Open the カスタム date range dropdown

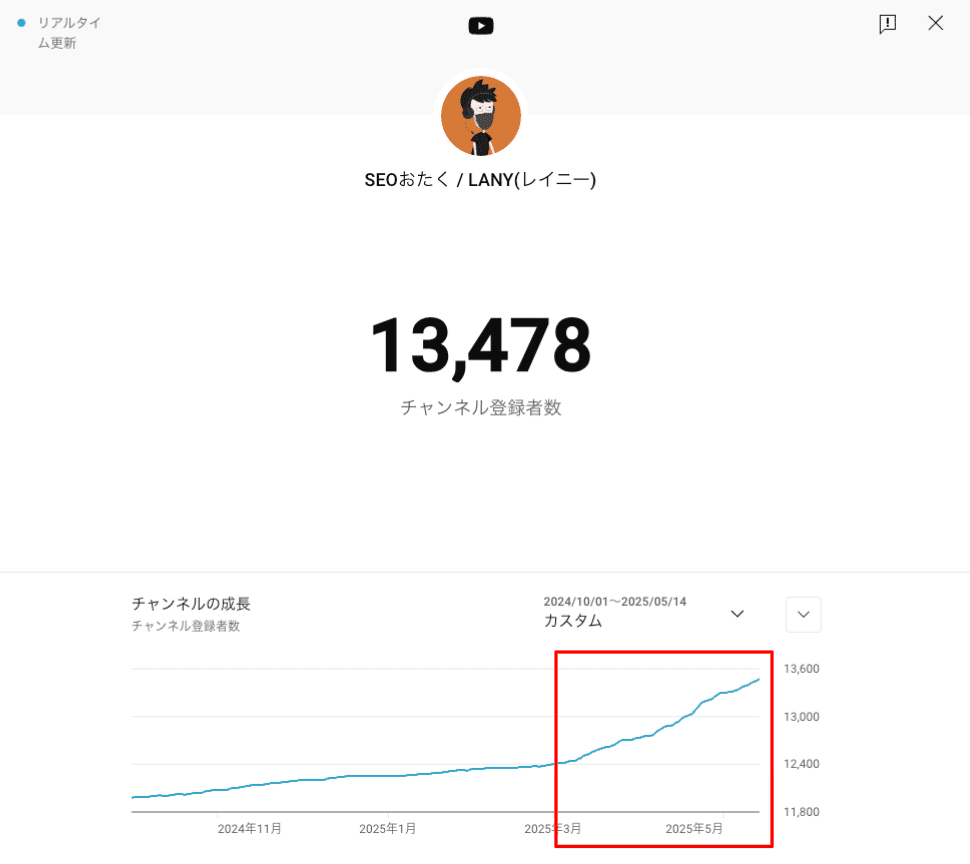pos(643,612)
